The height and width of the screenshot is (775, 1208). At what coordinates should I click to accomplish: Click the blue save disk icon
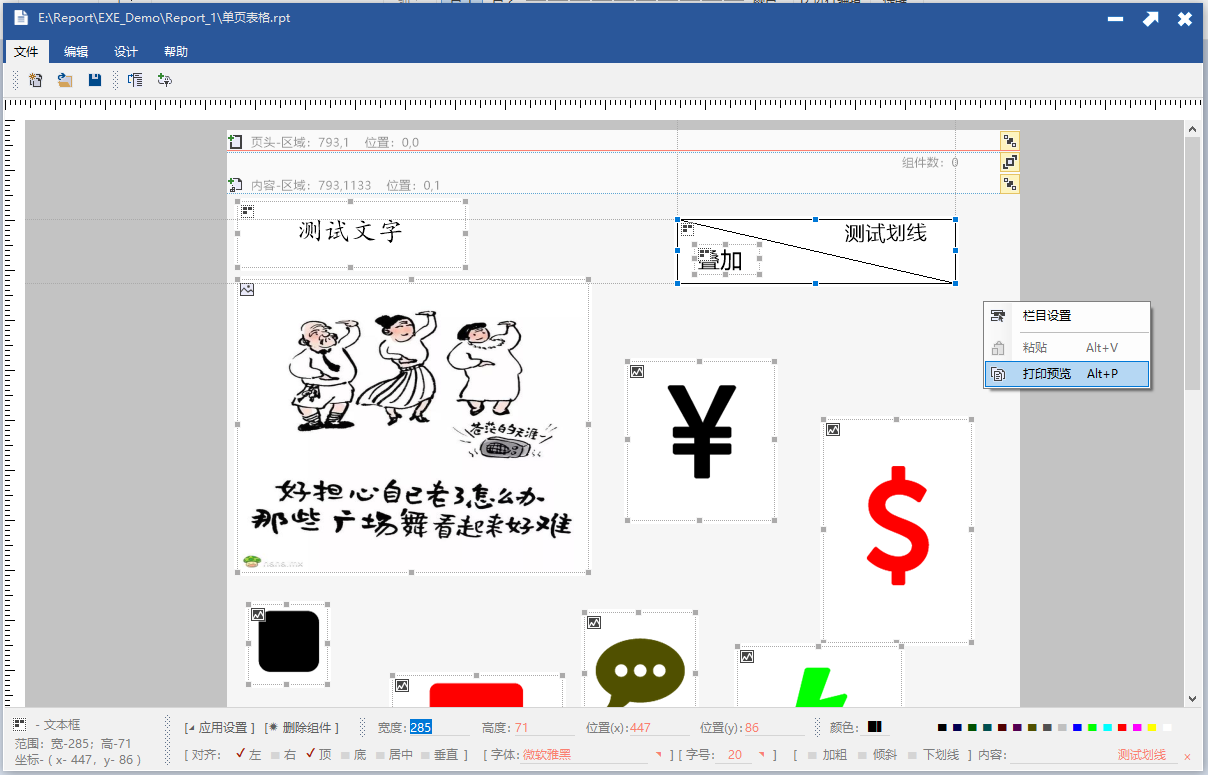(x=95, y=80)
